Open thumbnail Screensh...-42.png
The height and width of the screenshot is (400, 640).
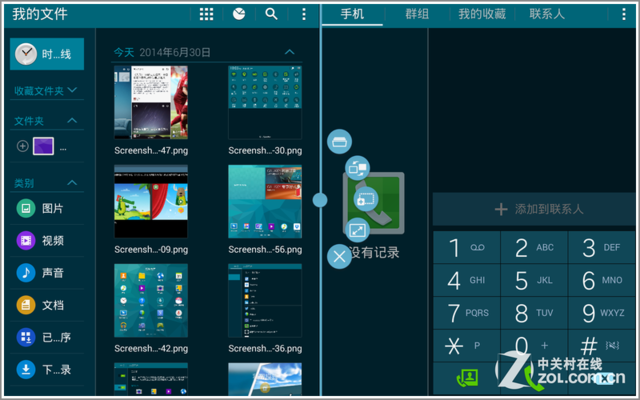pyautogui.click(x=151, y=300)
